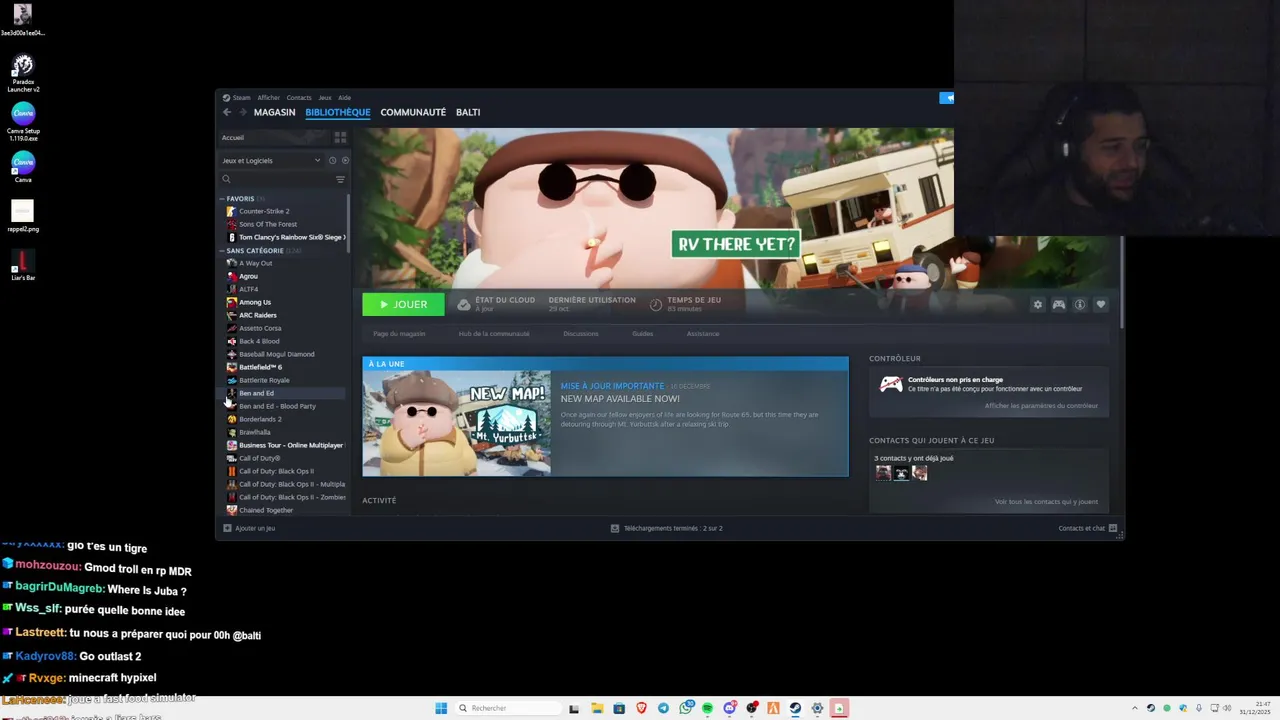This screenshot has height=720, width=1280.
Task: Open the Hub de la communauté link
Action: (x=494, y=334)
